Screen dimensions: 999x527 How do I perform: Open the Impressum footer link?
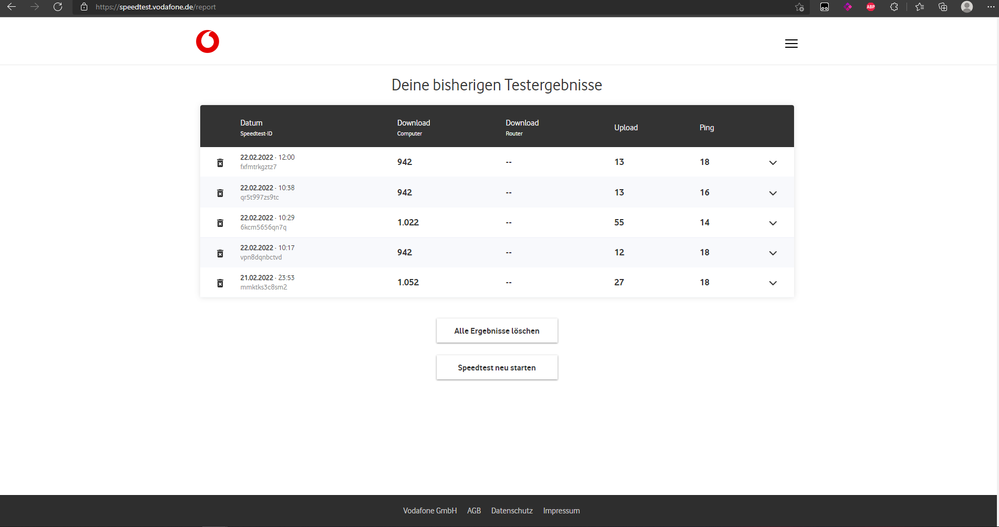[x=561, y=510]
